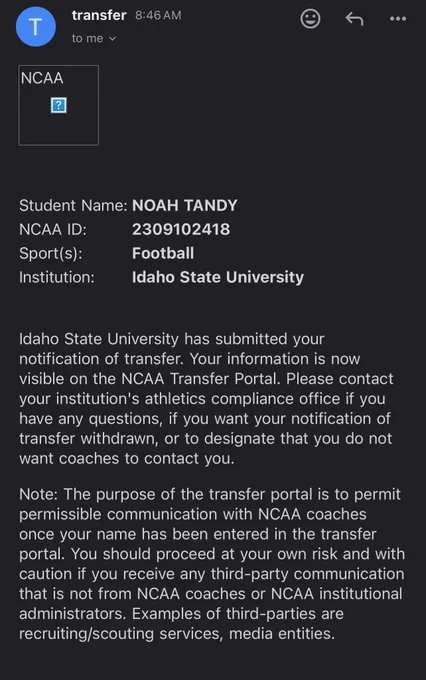This screenshot has width=426, height=680.
Task: Click the blue T sender avatar
Action: 36,26
